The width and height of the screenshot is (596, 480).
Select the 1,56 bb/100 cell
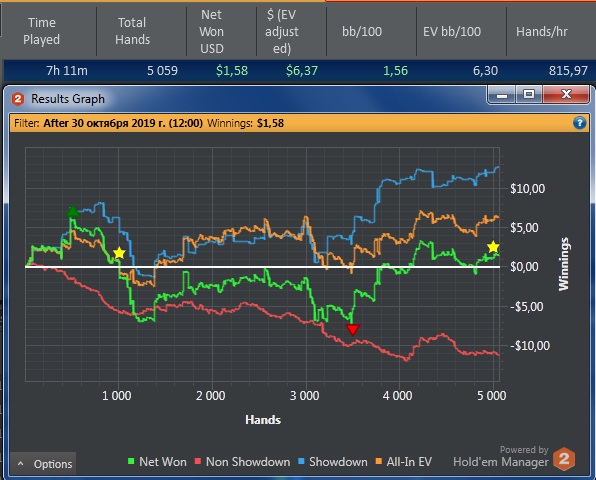pos(395,71)
